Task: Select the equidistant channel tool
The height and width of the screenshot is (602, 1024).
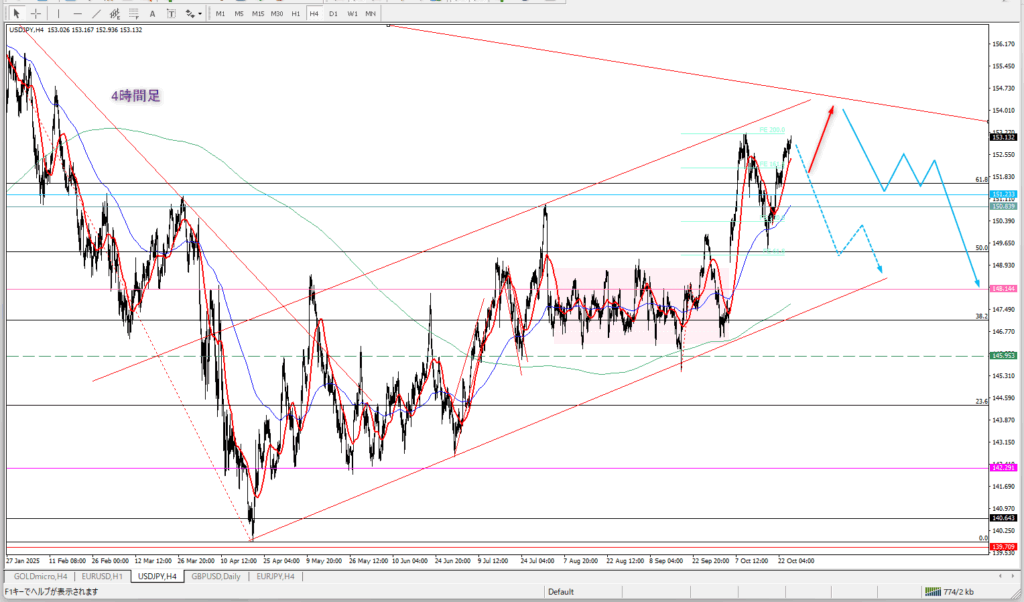Action: coord(117,13)
